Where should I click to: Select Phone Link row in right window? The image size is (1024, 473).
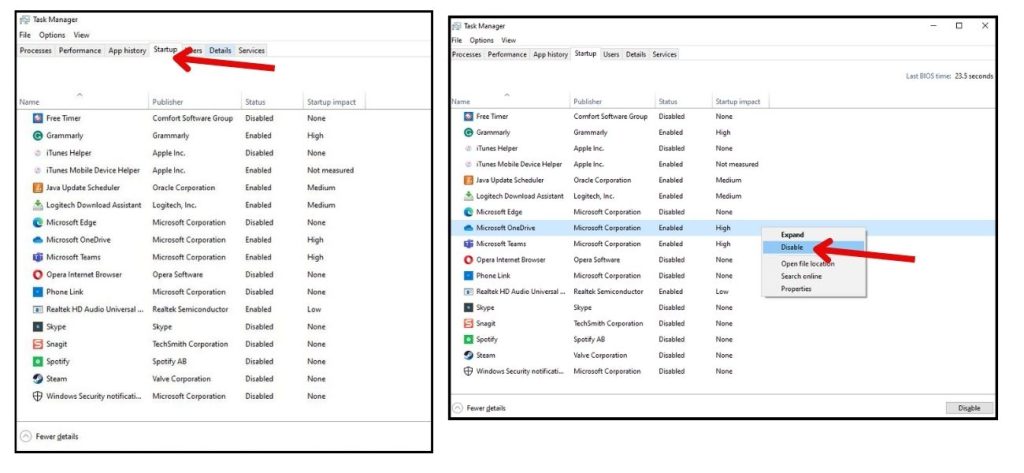tap(722, 276)
